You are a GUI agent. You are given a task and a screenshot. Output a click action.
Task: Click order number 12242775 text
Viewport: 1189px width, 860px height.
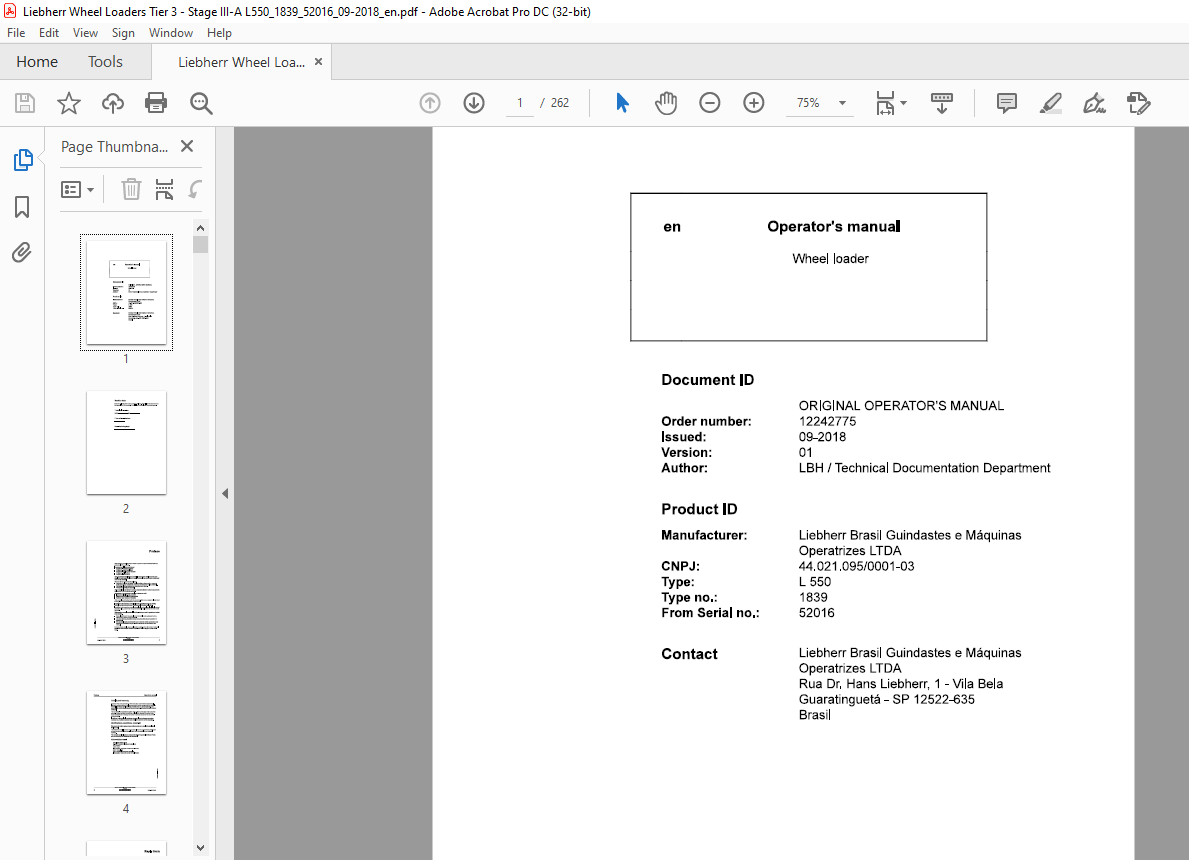click(x=827, y=422)
